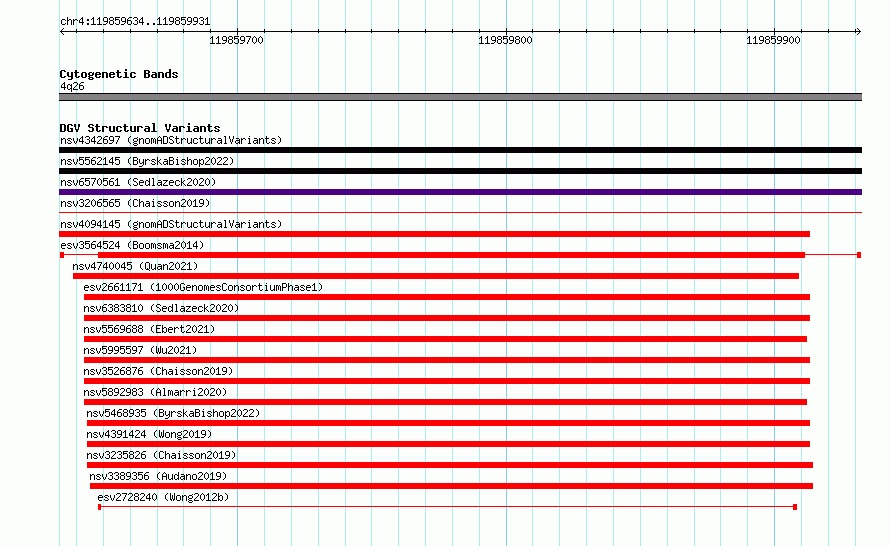Image resolution: width=890 pixels, height=546 pixels.
Task: Click label nsv3389356 (Audano2019)
Action: 158,476
